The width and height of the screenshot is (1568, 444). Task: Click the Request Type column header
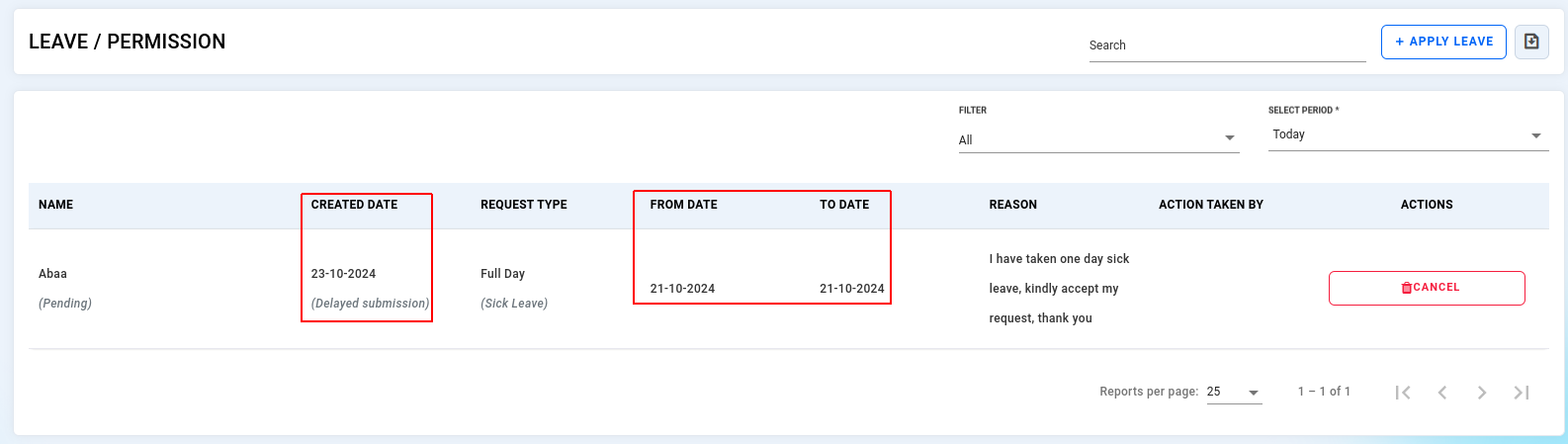524,205
